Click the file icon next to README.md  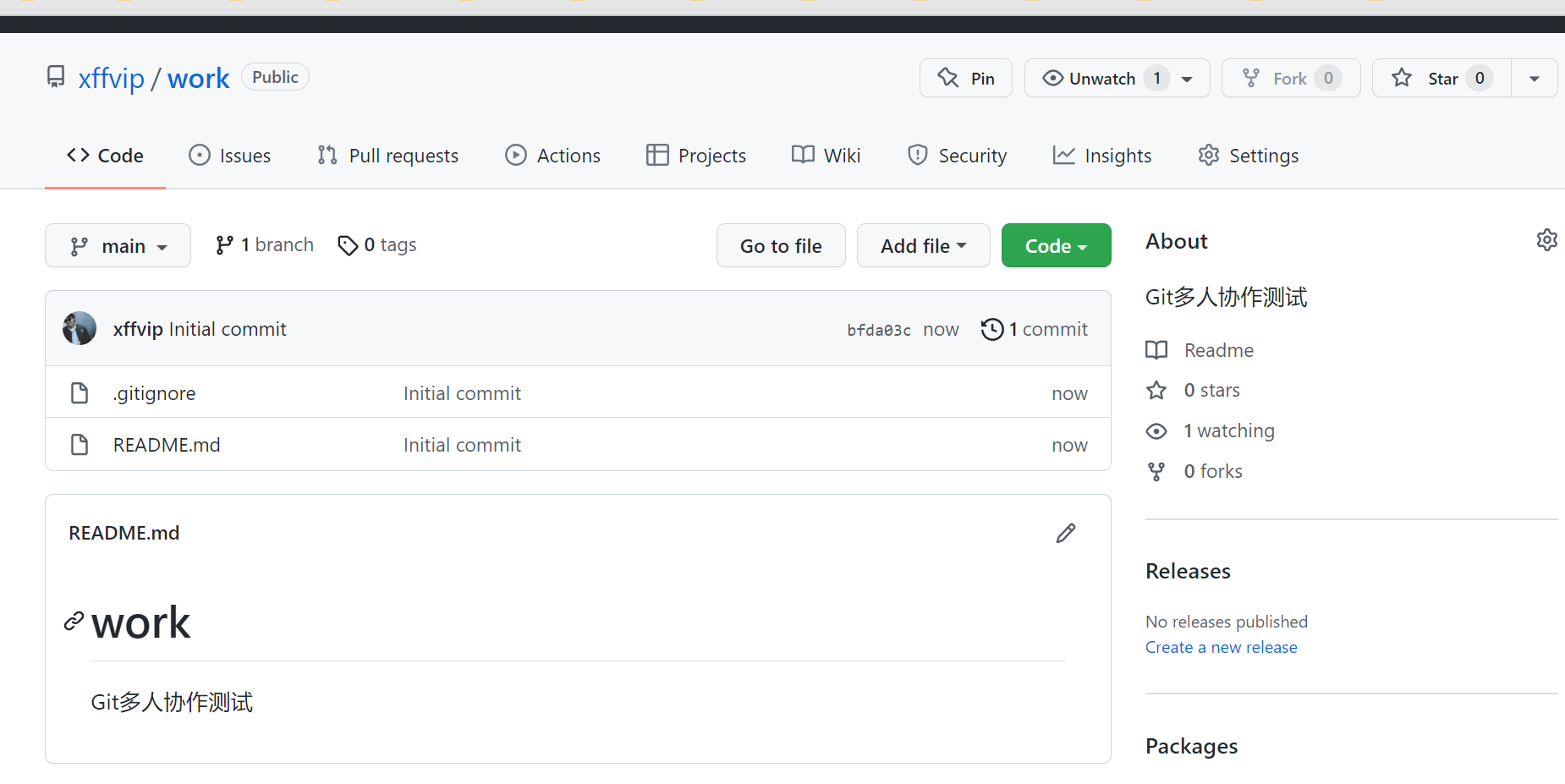pyautogui.click(x=80, y=445)
